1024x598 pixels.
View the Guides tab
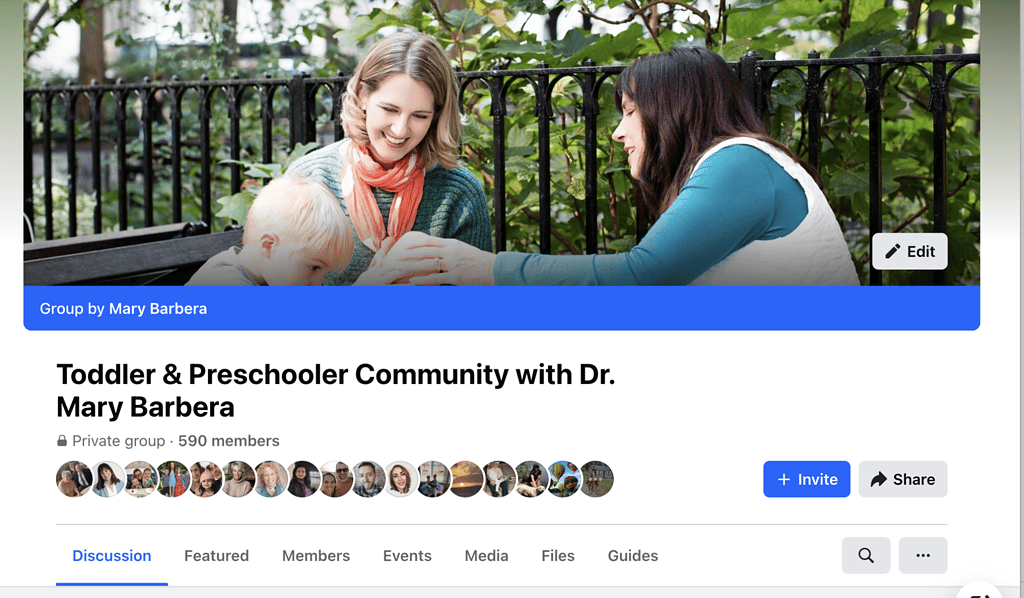(x=633, y=556)
